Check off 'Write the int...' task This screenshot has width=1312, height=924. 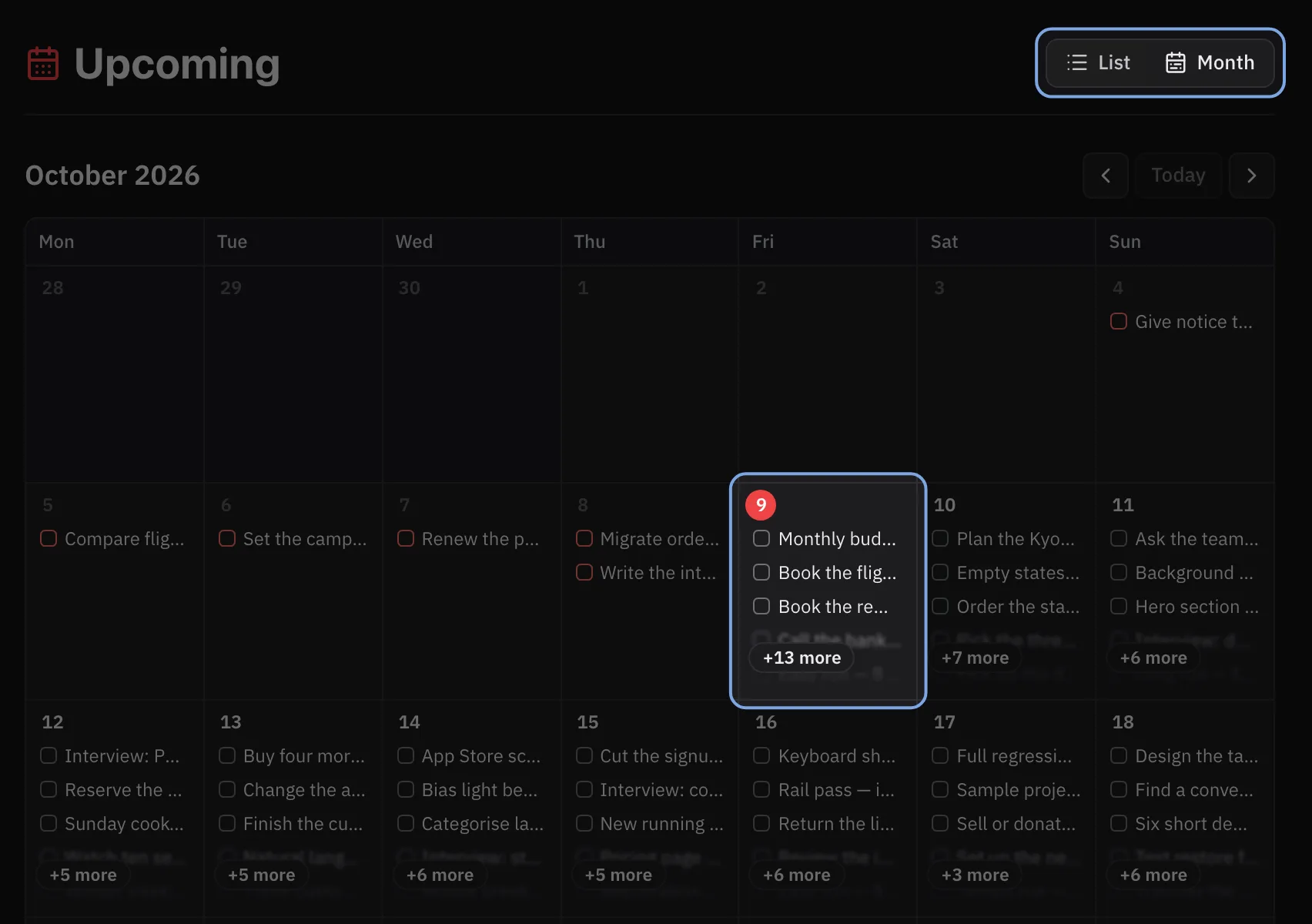584,572
